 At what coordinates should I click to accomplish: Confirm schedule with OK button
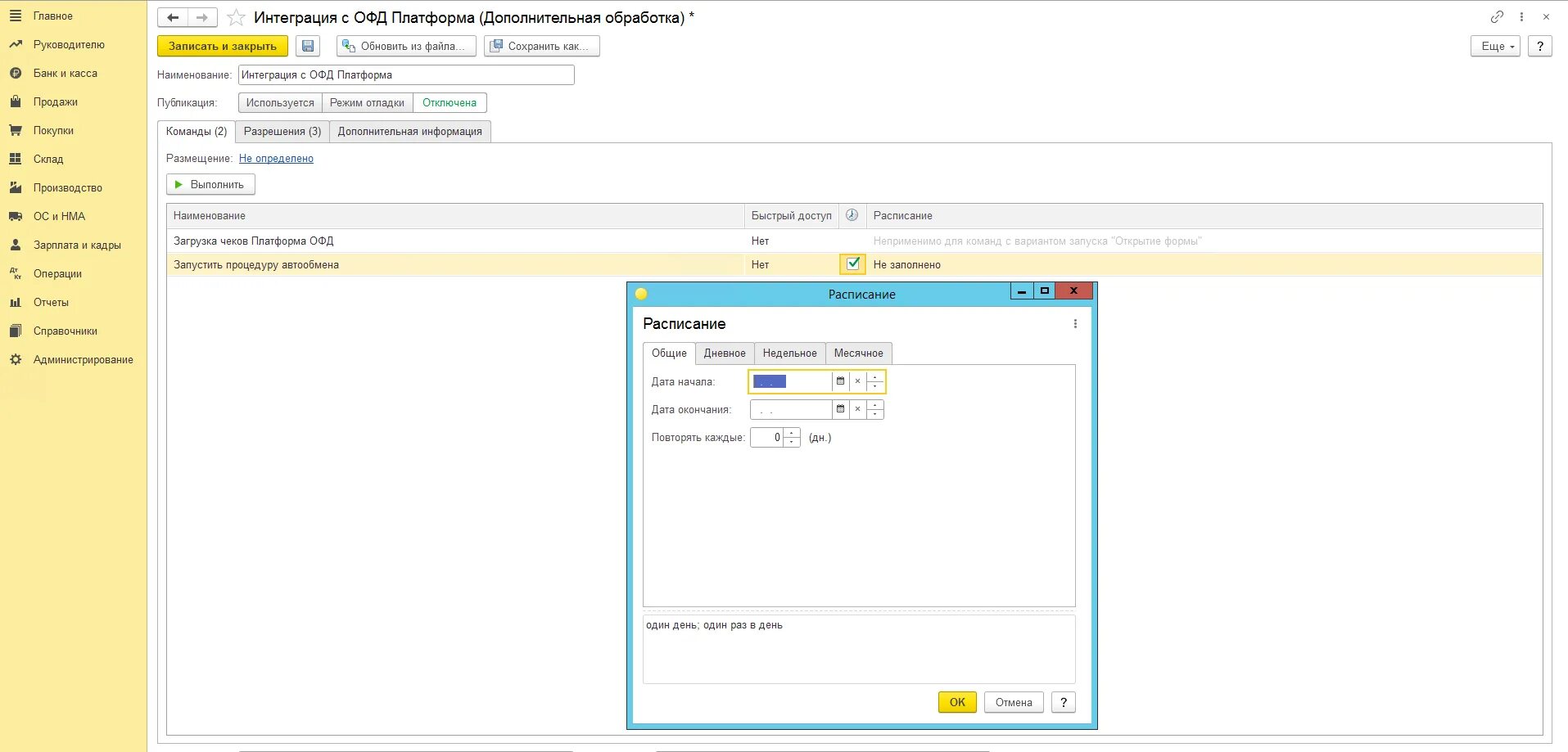click(957, 702)
